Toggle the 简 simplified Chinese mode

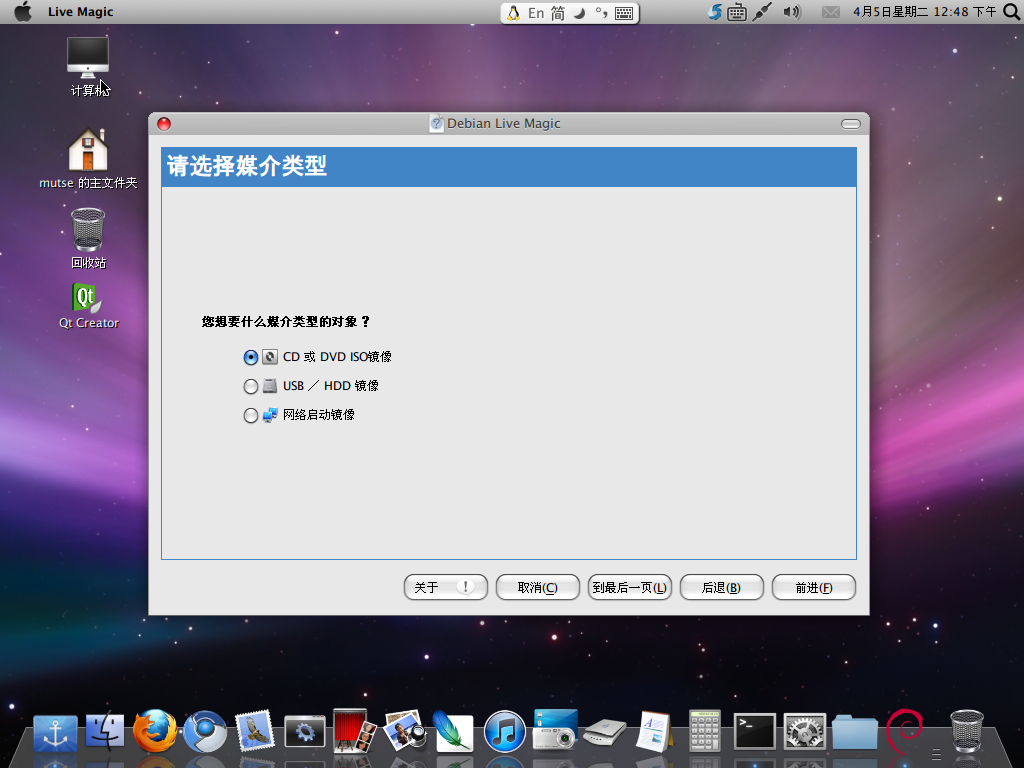point(558,13)
